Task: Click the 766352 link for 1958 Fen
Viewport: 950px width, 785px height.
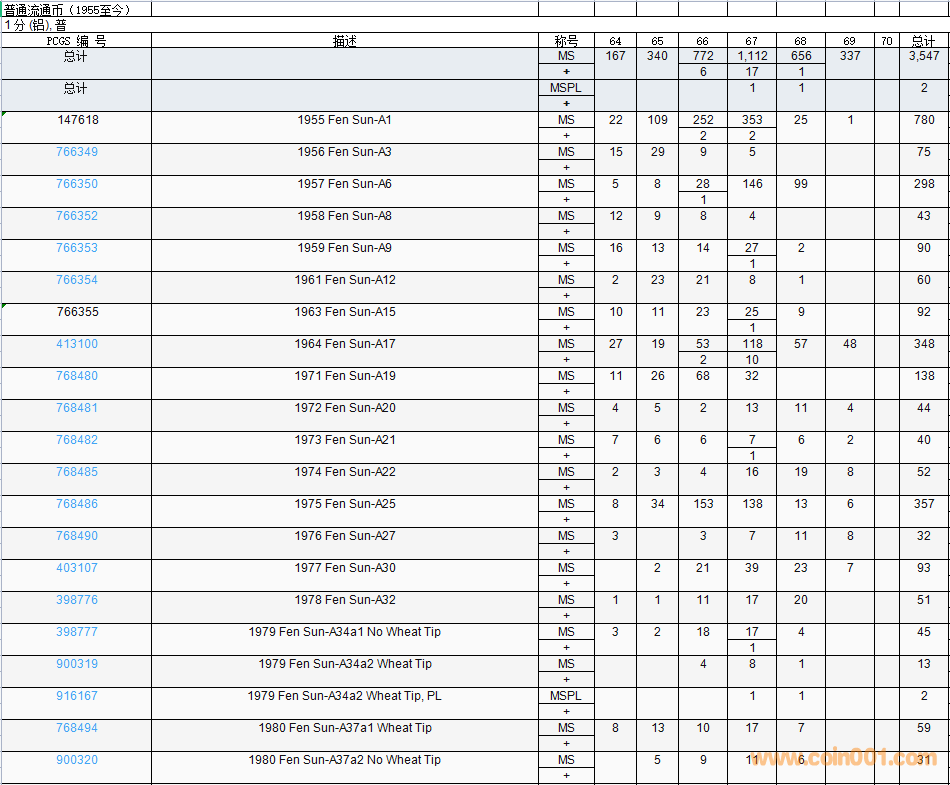Action: point(77,216)
